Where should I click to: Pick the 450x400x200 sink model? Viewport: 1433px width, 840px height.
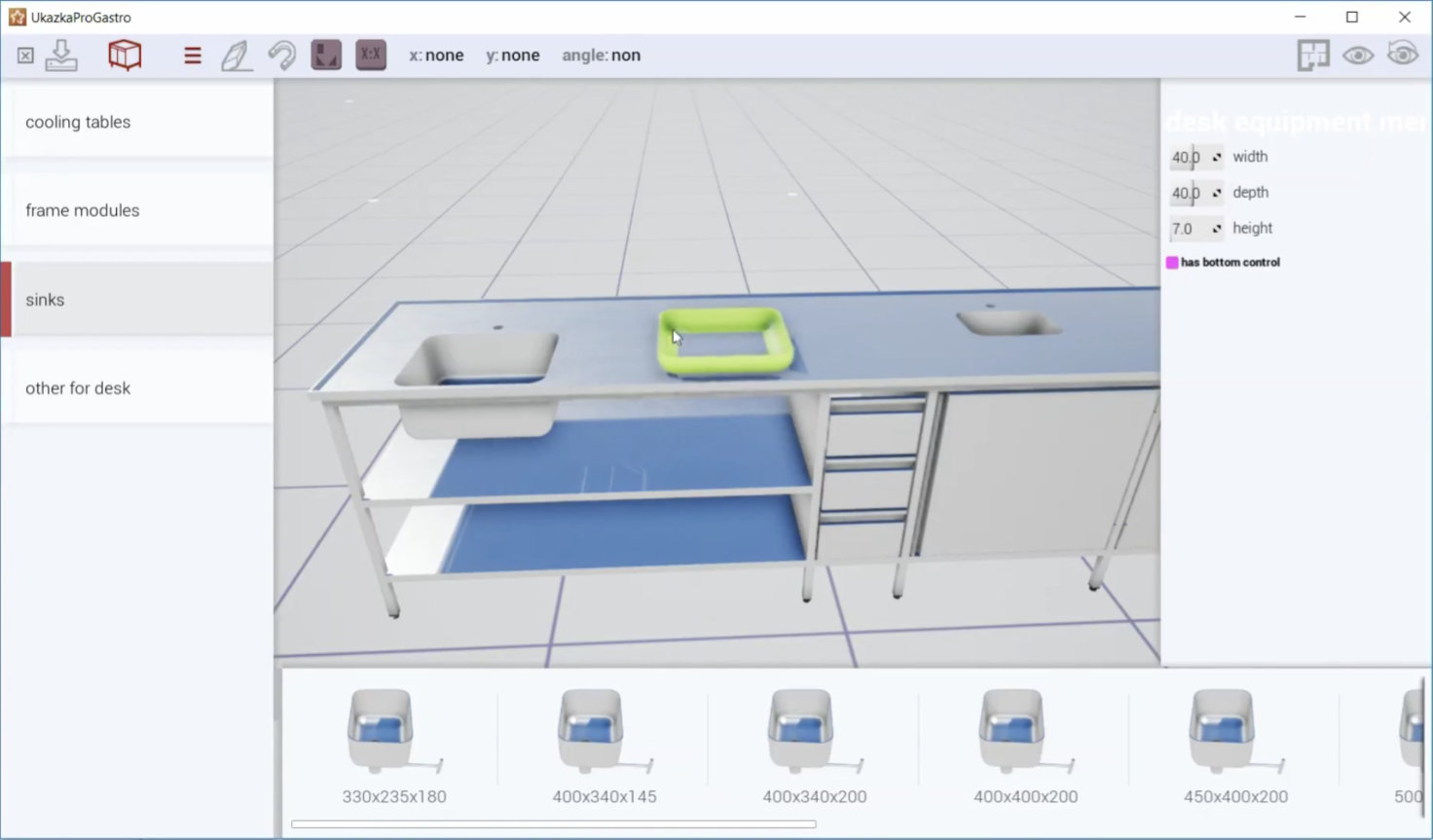(x=1234, y=747)
